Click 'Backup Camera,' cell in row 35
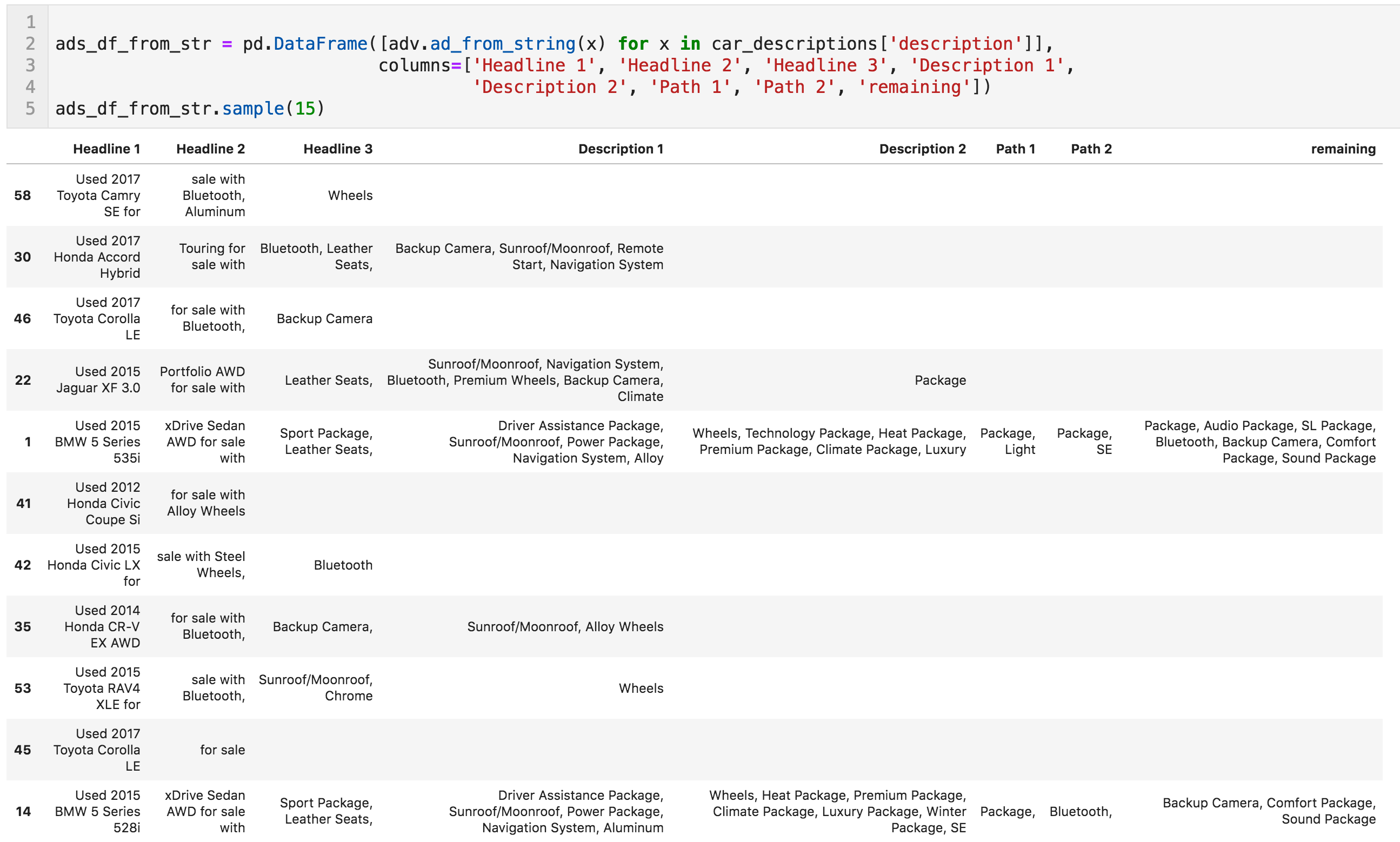Screen dimensions: 1400x842 pyautogui.click(x=322, y=626)
